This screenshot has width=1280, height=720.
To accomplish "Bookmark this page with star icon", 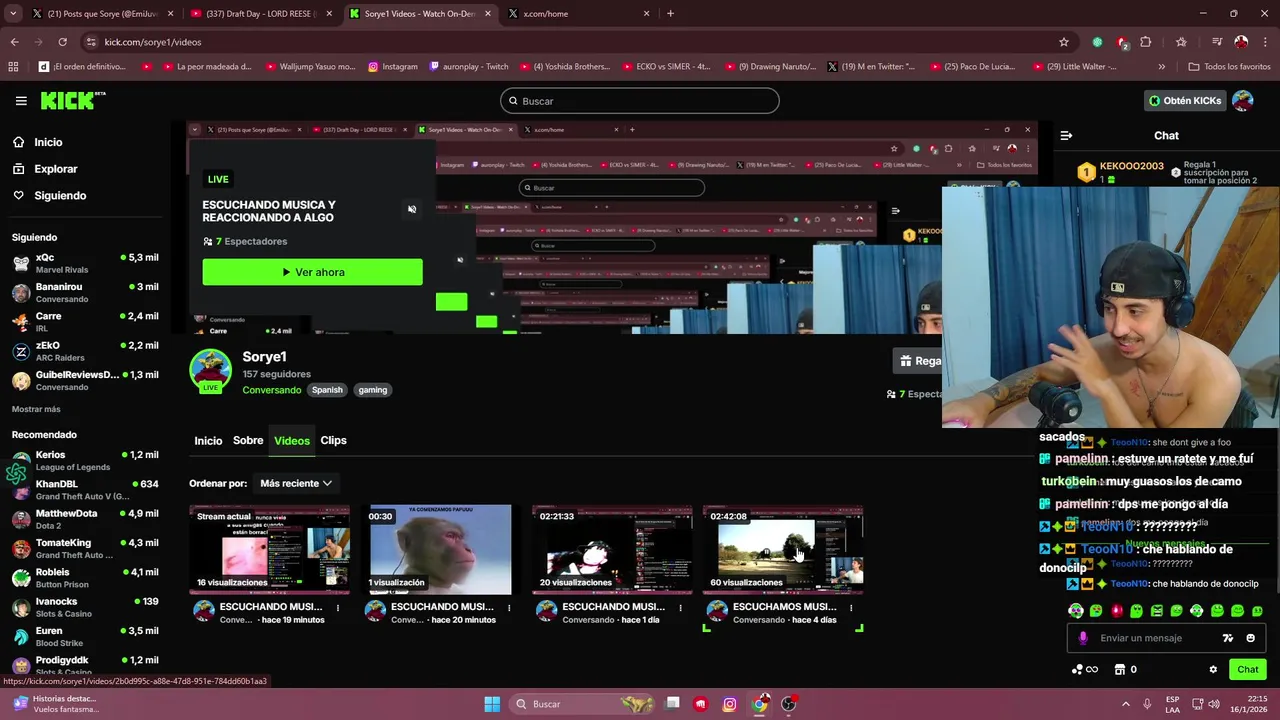I will pyautogui.click(x=1064, y=42).
